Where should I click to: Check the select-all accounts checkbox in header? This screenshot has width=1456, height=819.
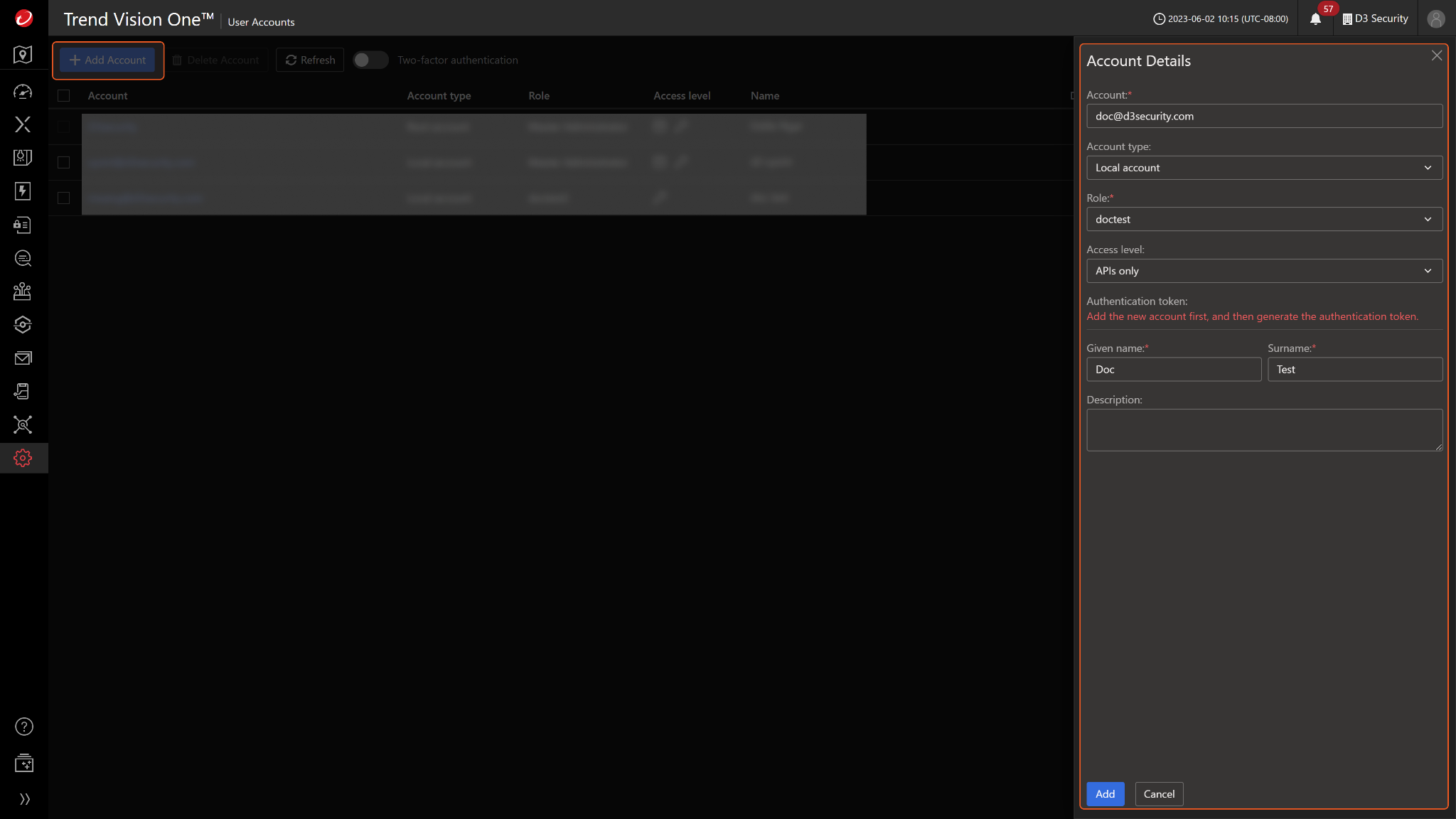click(64, 96)
